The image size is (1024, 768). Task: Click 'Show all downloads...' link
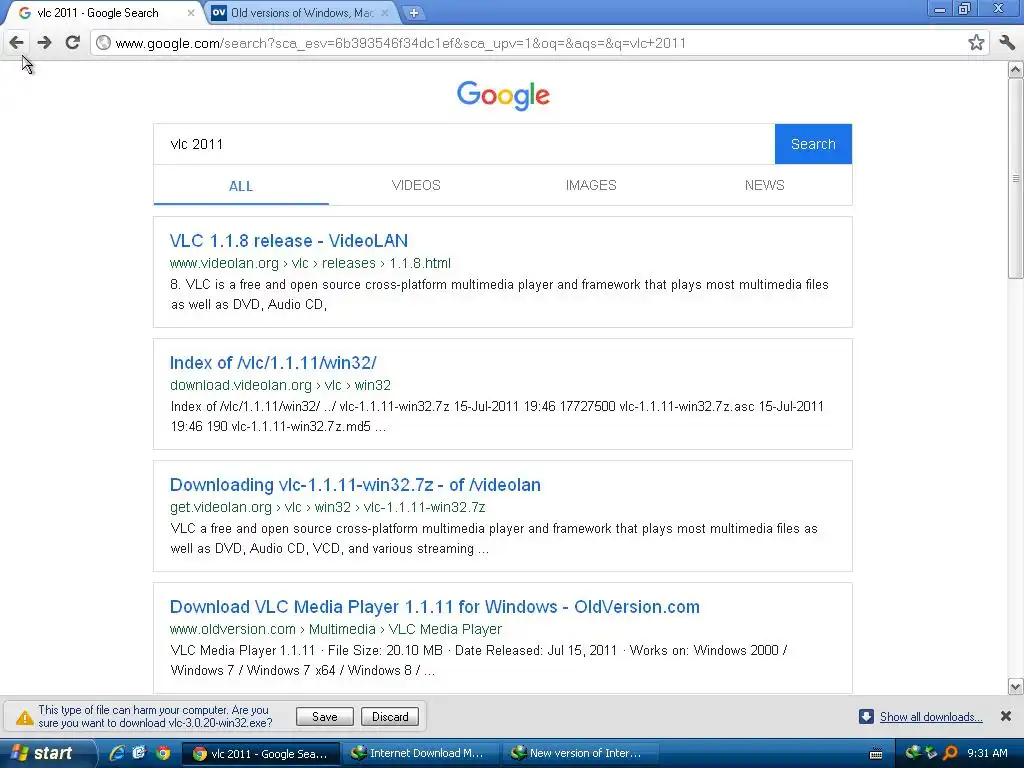coord(931,717)
